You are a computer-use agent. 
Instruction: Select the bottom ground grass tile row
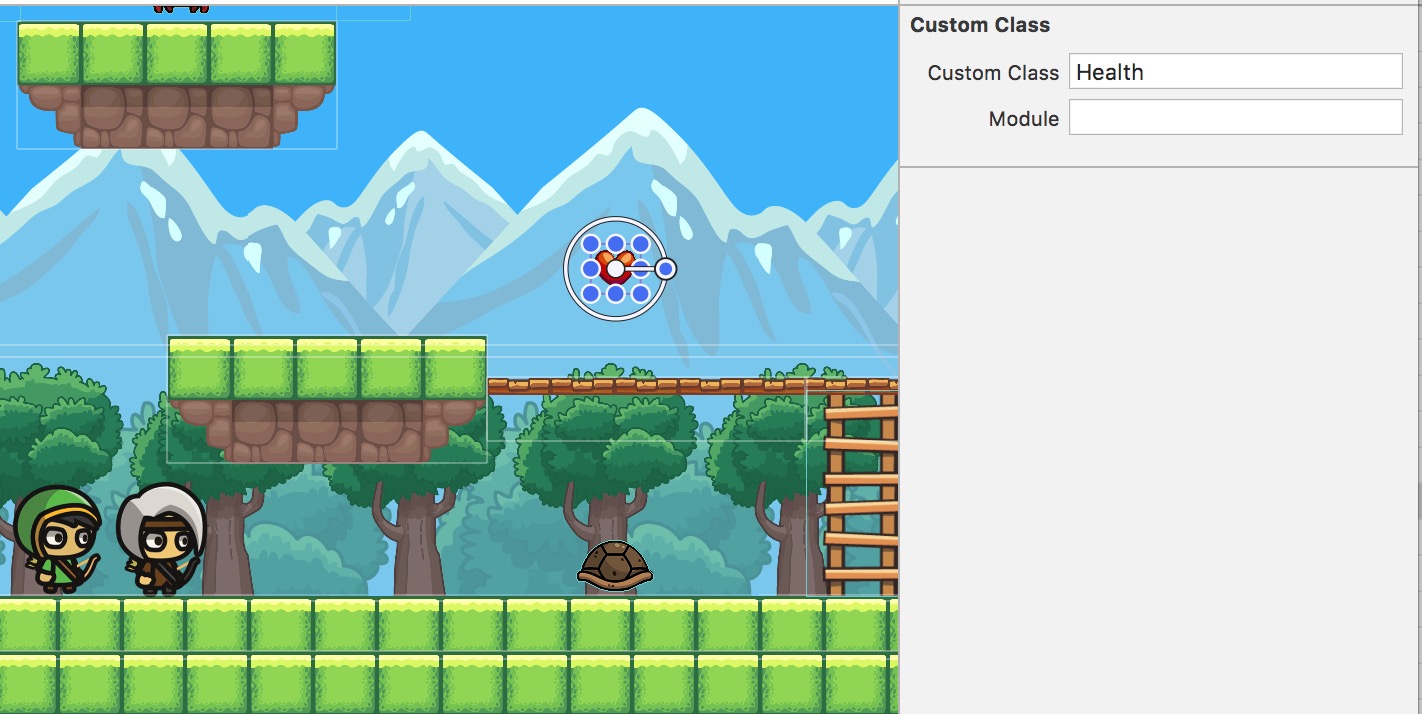(448, 684)
